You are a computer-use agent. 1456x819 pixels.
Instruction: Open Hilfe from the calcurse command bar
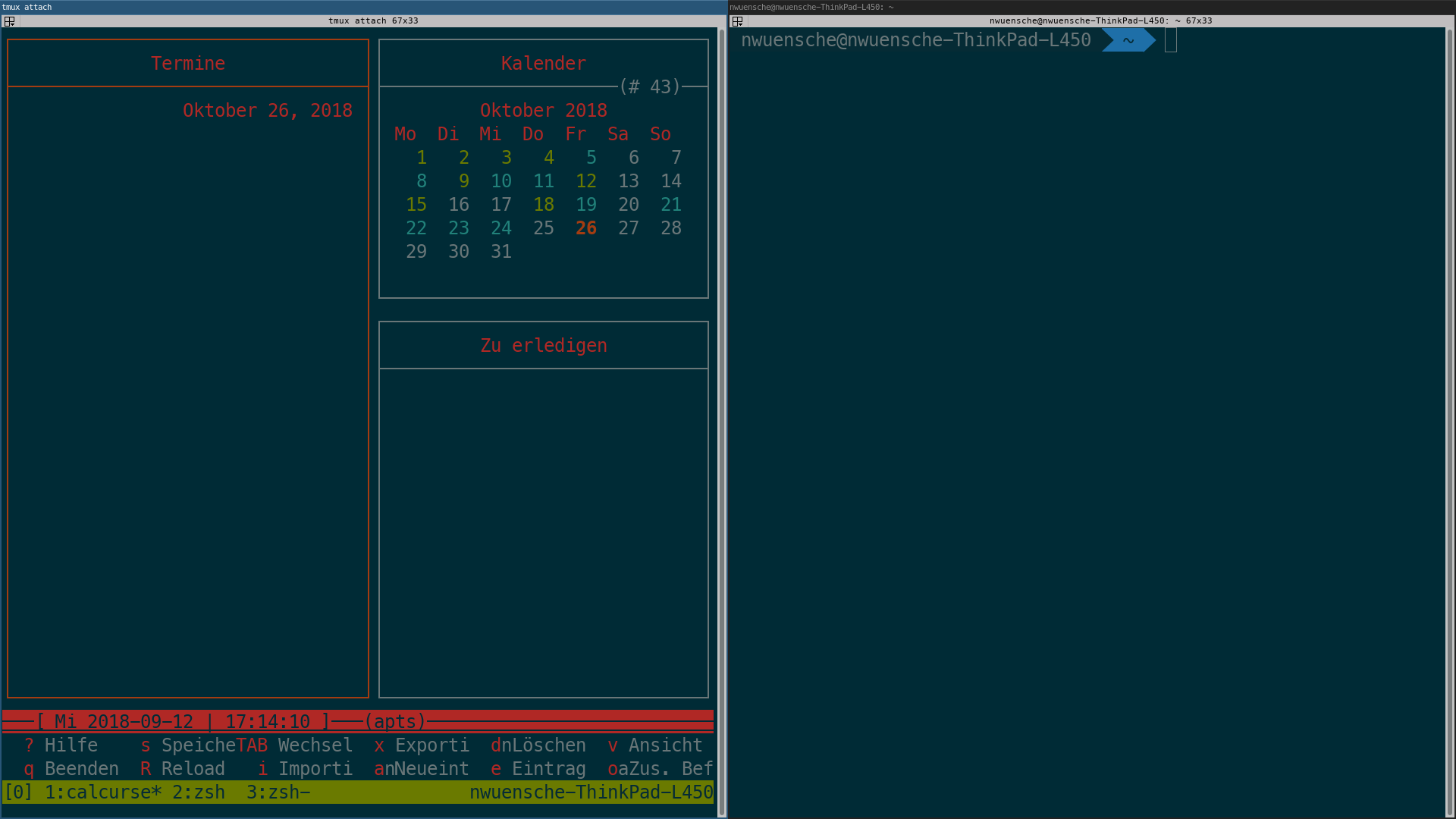(x=62, y=745)
